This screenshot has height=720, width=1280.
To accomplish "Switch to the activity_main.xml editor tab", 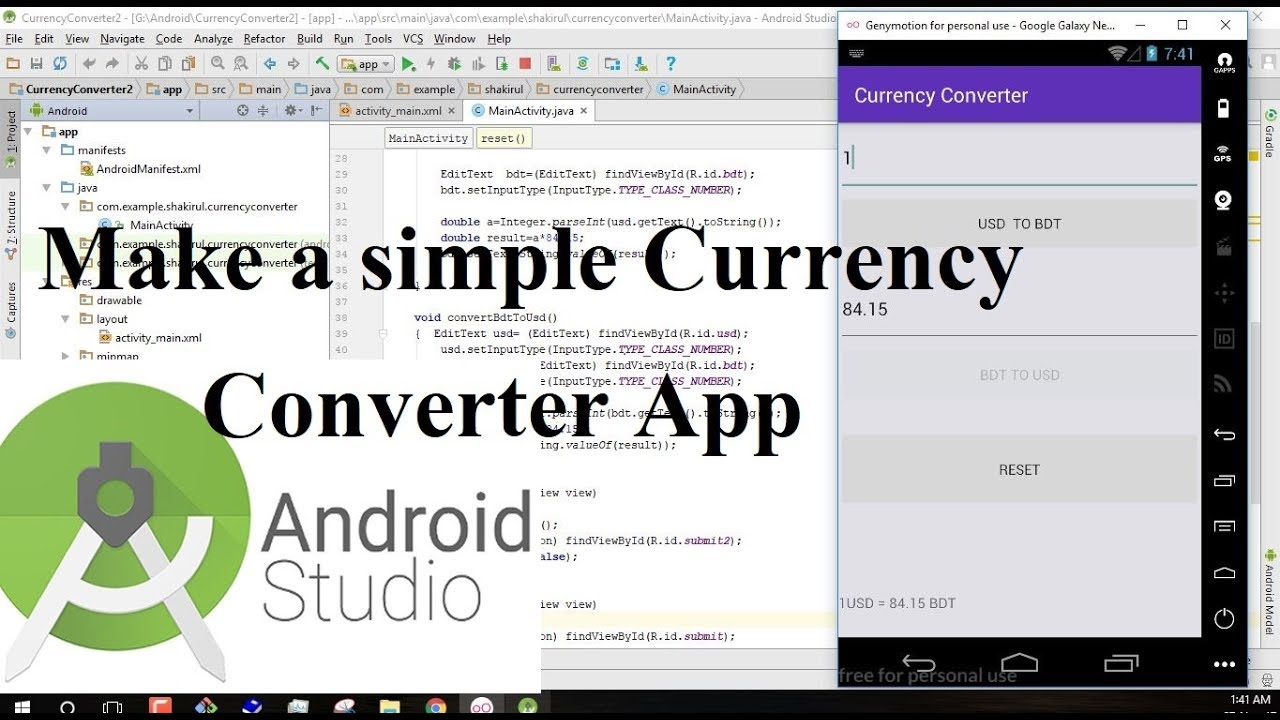I will 398,111.
